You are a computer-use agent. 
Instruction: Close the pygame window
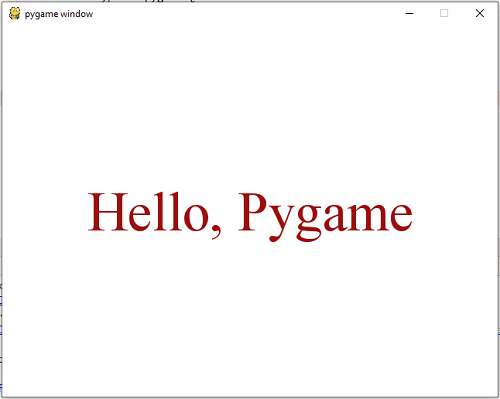[480, 13]
